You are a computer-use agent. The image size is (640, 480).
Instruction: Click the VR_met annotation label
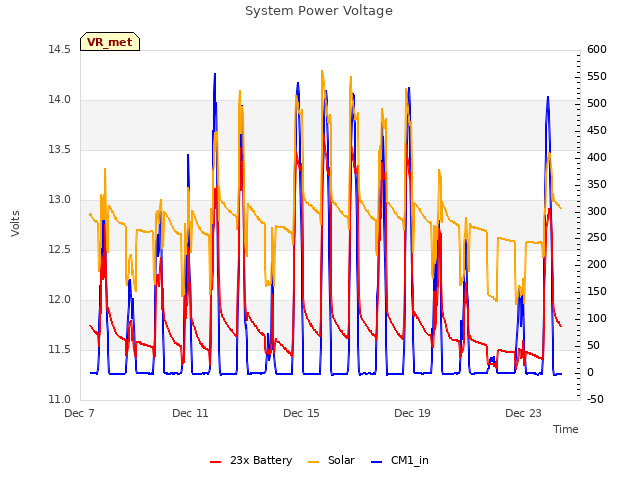point(110,42)
